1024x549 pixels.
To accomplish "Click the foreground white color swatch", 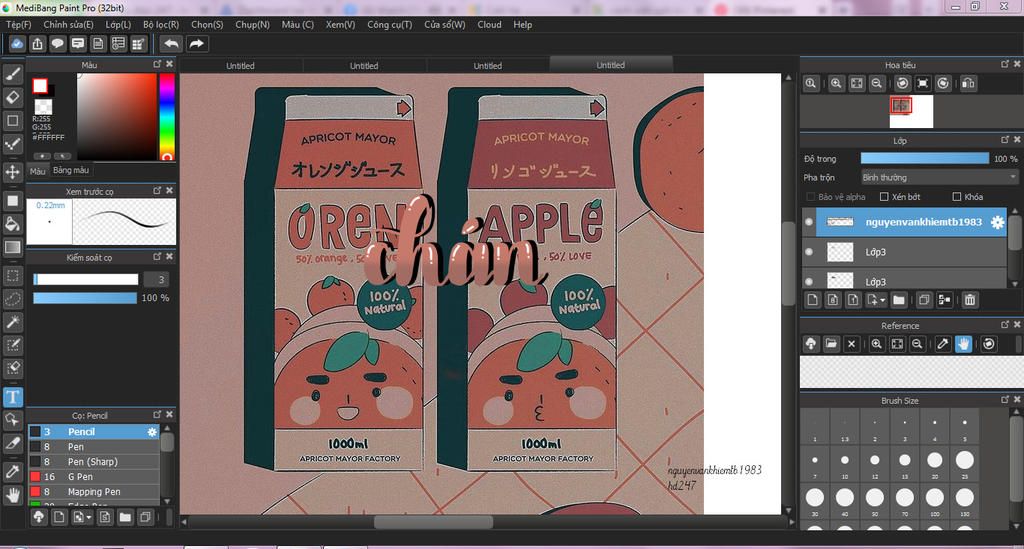I will point(40,86).
